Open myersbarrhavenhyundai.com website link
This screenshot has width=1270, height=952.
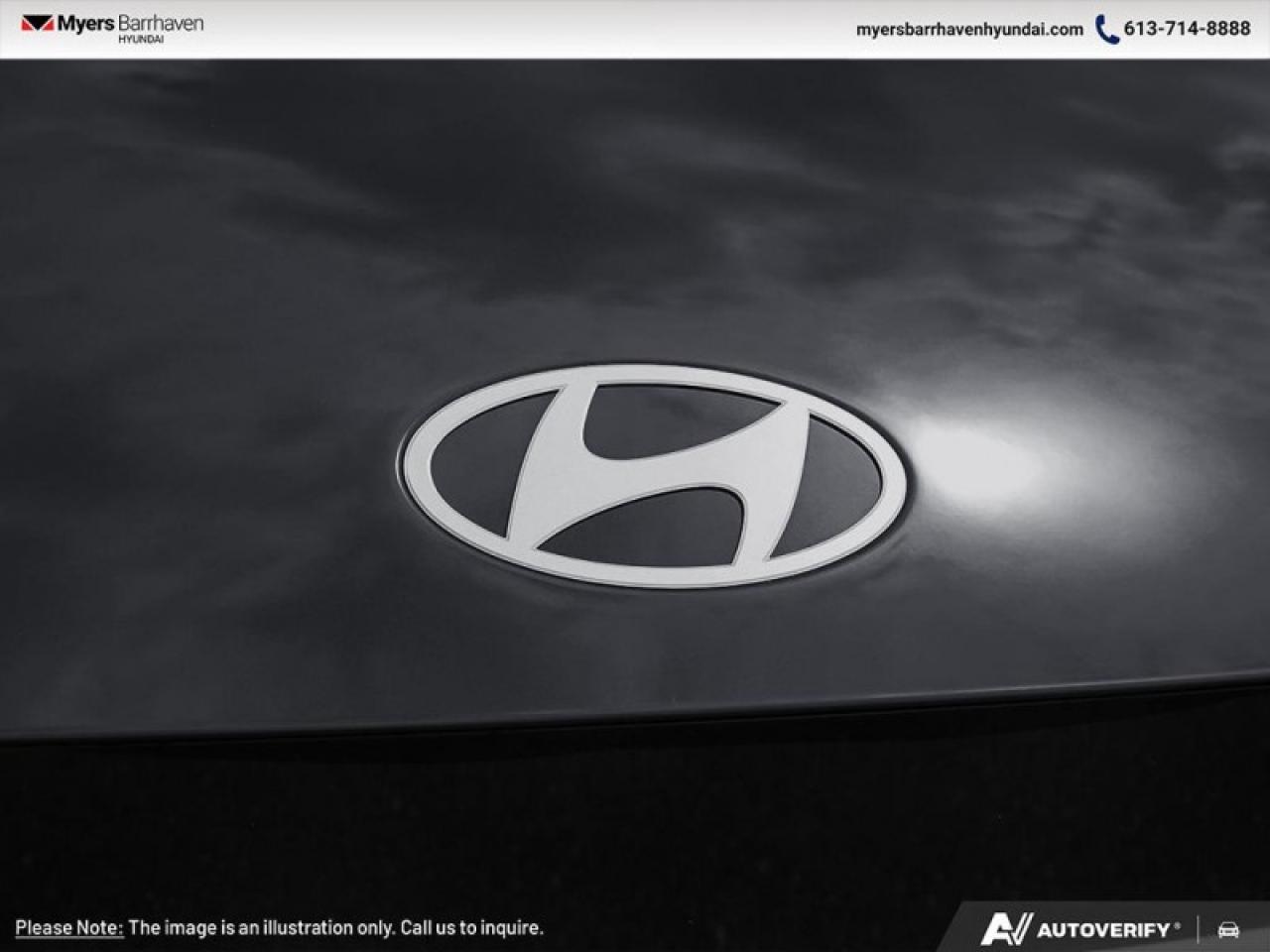tap(969, 30)
